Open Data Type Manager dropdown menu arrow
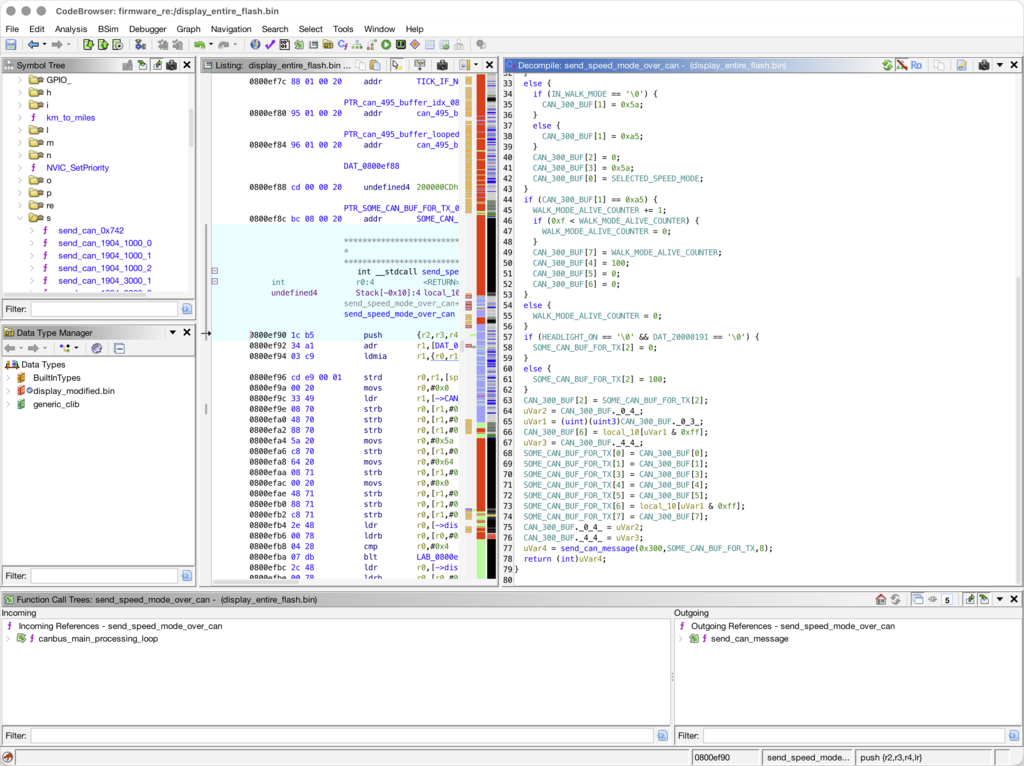The image size is (1024, 766). click(172, 332)
